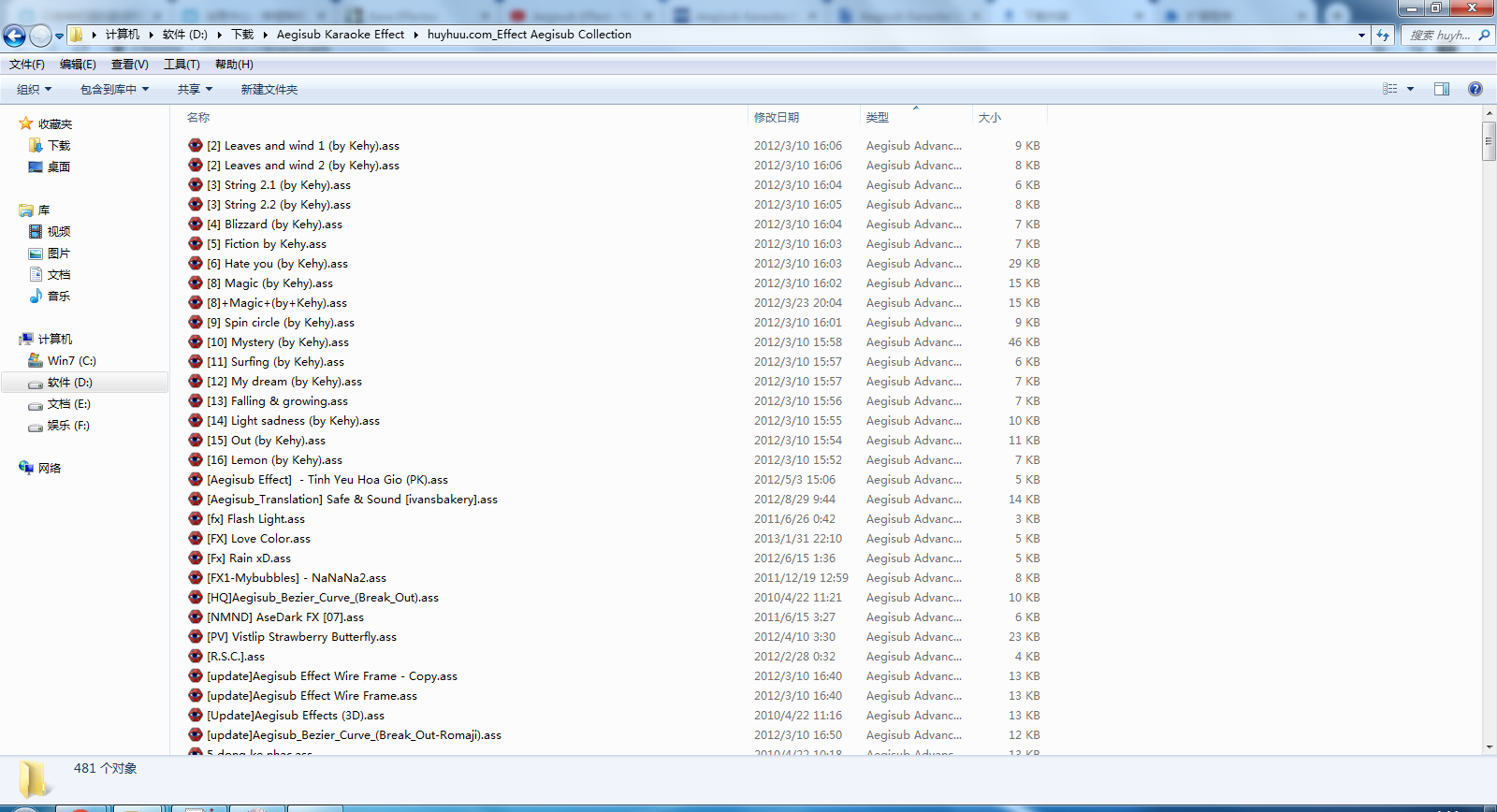Click the Back navigation arrow button
The image size is (1497, 812).
point(14,36)
